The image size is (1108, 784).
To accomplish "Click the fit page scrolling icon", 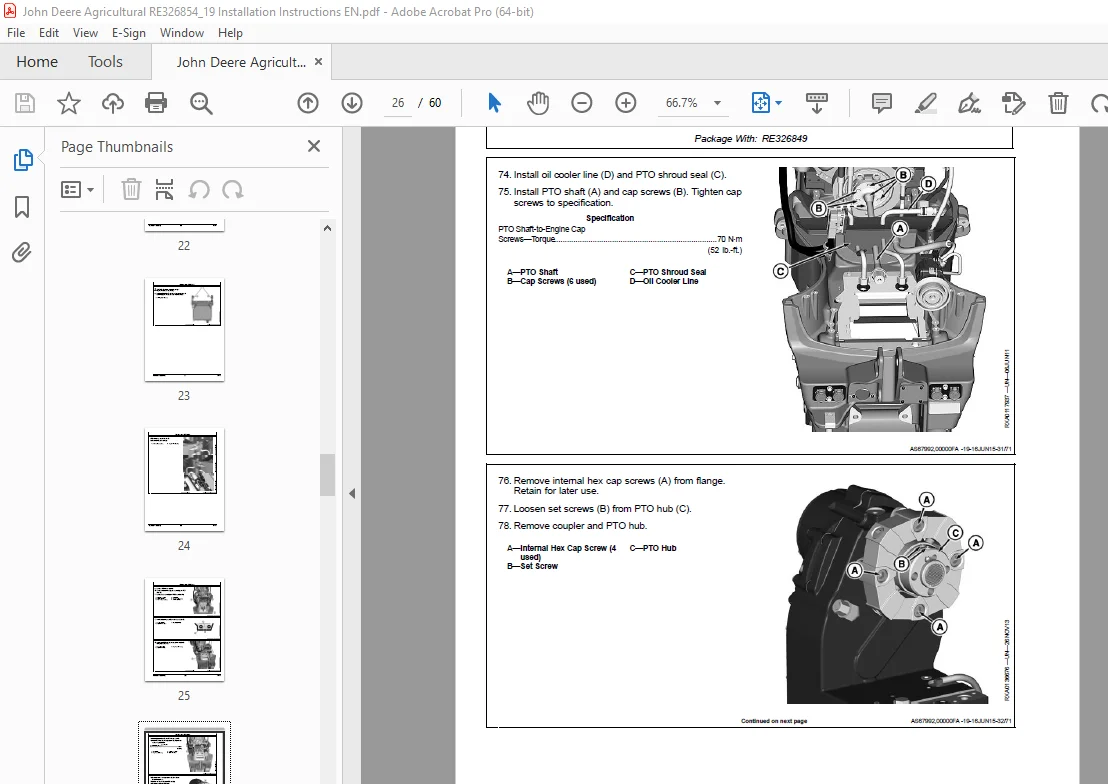I will 760,103.
